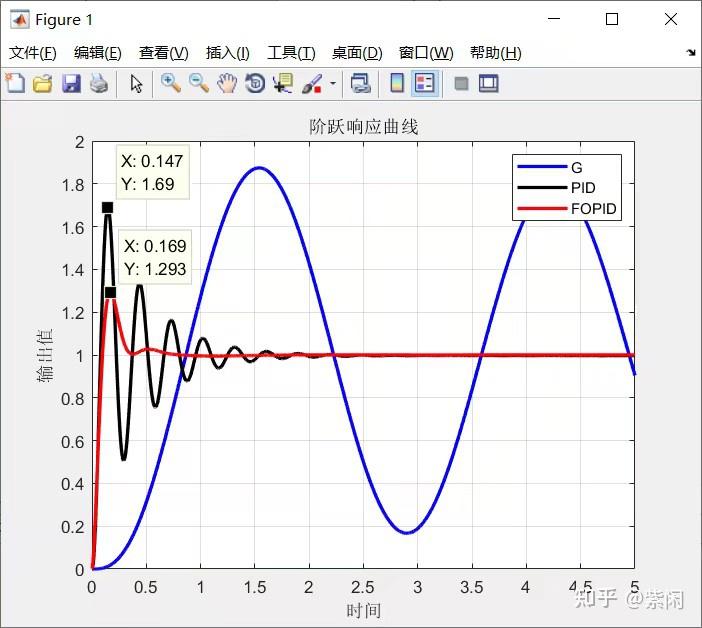
Task: Enable the Rotate 3D tool
Action: (x=255, y=83)
